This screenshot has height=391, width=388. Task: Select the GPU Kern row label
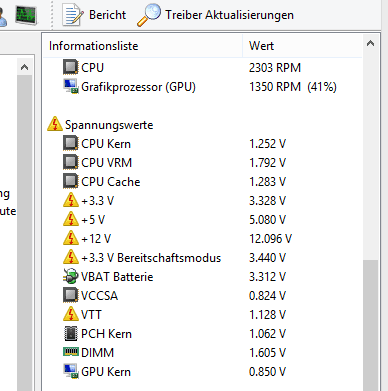(x=106, y=372)
